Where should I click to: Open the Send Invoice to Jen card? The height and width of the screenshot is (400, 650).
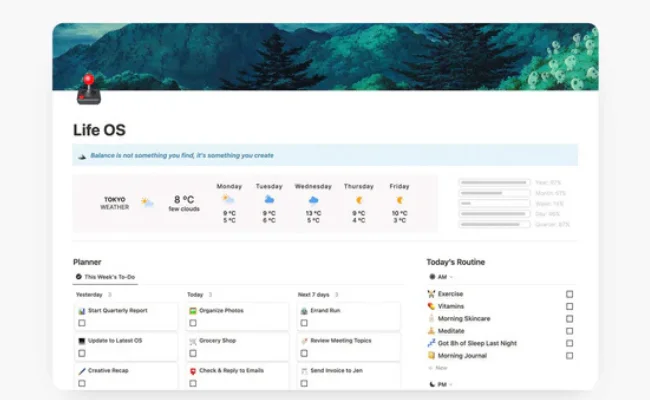(349, 376)
